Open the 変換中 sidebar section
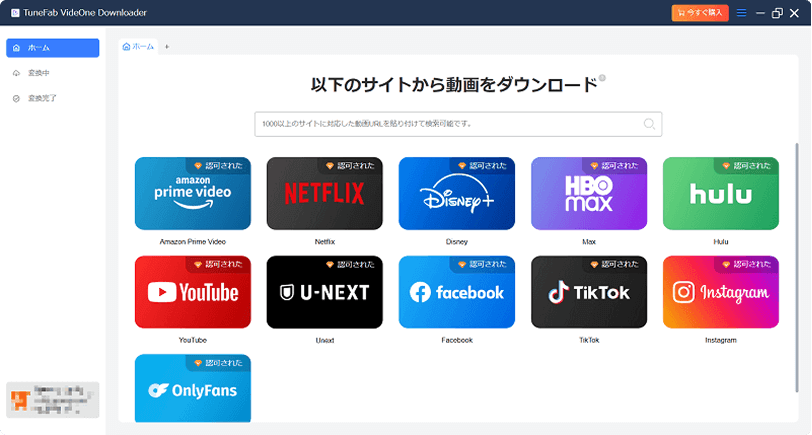The height and width of the screenshot is (435, 812). (x=53, y=73)
